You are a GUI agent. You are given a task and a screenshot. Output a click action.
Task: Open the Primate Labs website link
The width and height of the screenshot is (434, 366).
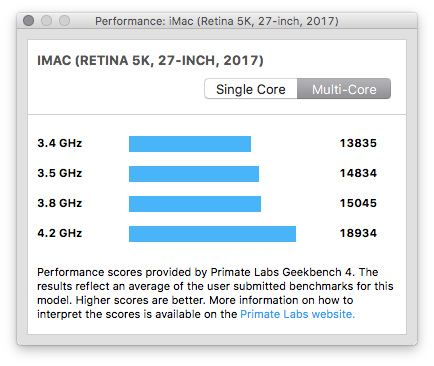(297, 314)
